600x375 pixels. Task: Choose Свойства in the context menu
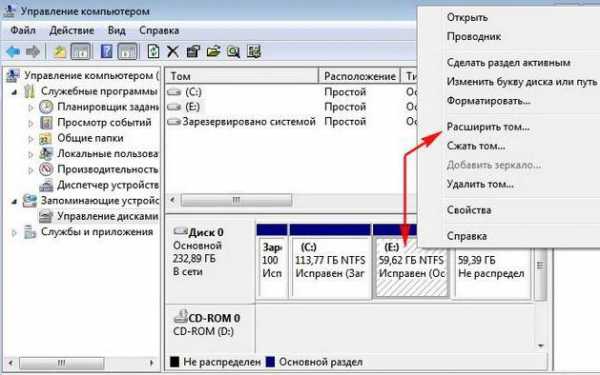point(469,210)
